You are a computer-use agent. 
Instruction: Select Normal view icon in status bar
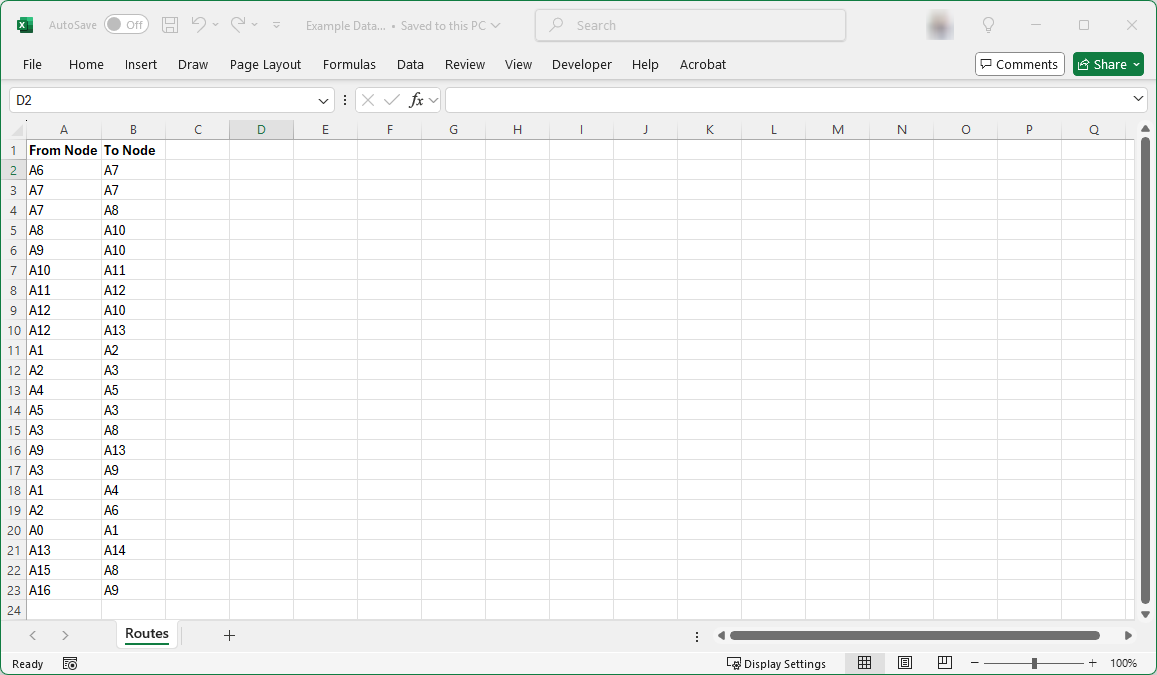tap(865, 663)
